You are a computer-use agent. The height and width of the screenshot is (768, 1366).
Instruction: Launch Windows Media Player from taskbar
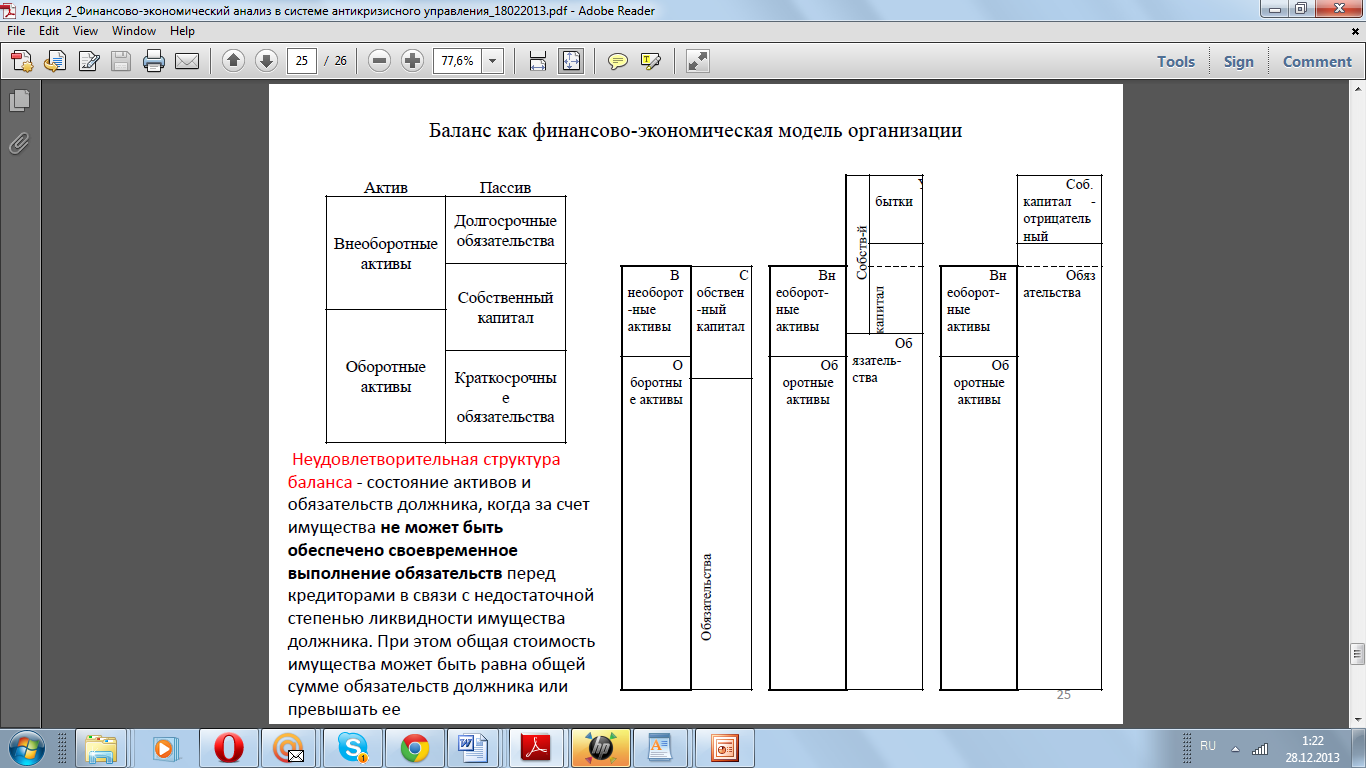[x=164, y=748]
